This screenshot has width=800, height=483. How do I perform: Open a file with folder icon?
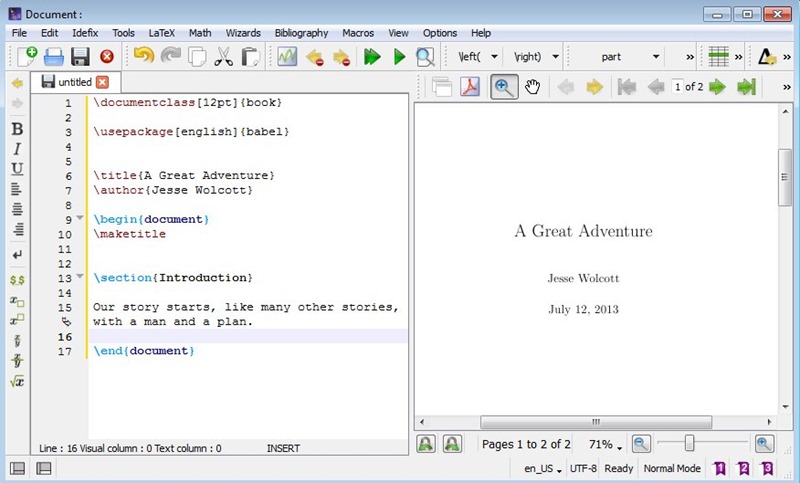54,57
